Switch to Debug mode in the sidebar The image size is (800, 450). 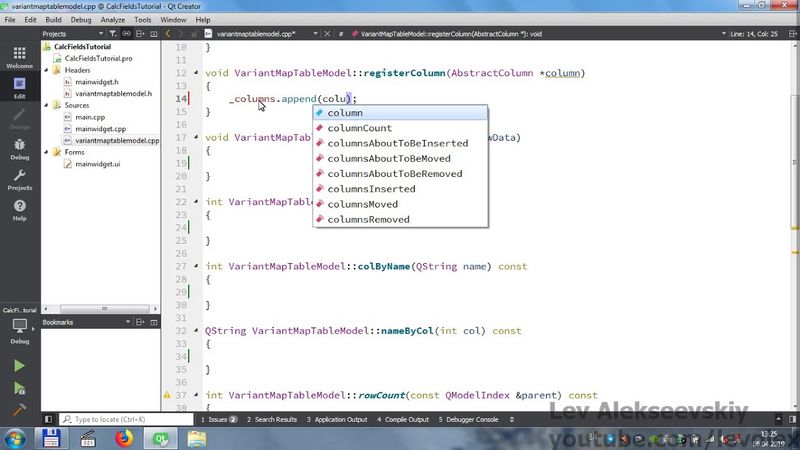pos(19,148)
